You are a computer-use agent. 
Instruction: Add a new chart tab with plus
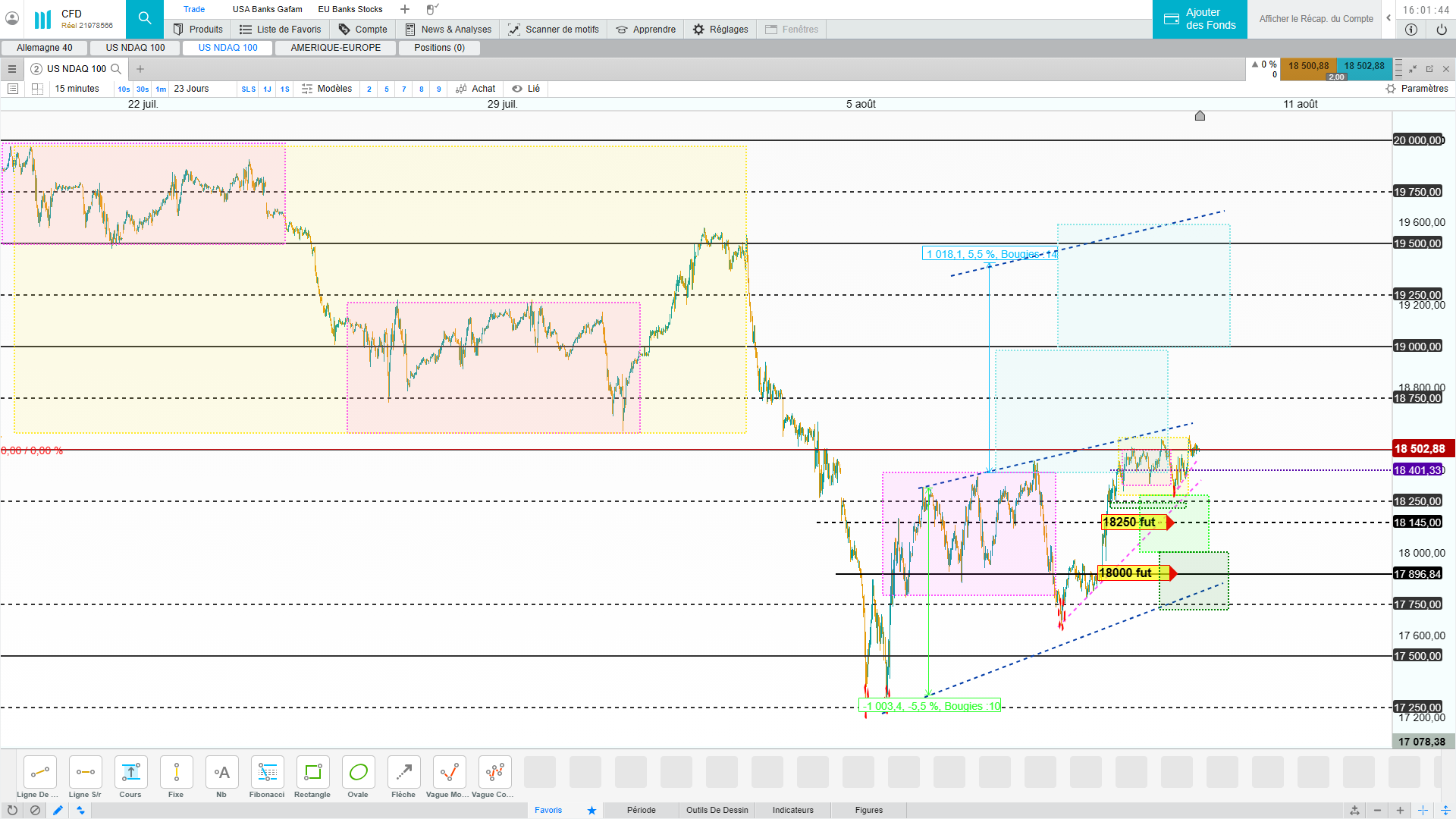140,69
